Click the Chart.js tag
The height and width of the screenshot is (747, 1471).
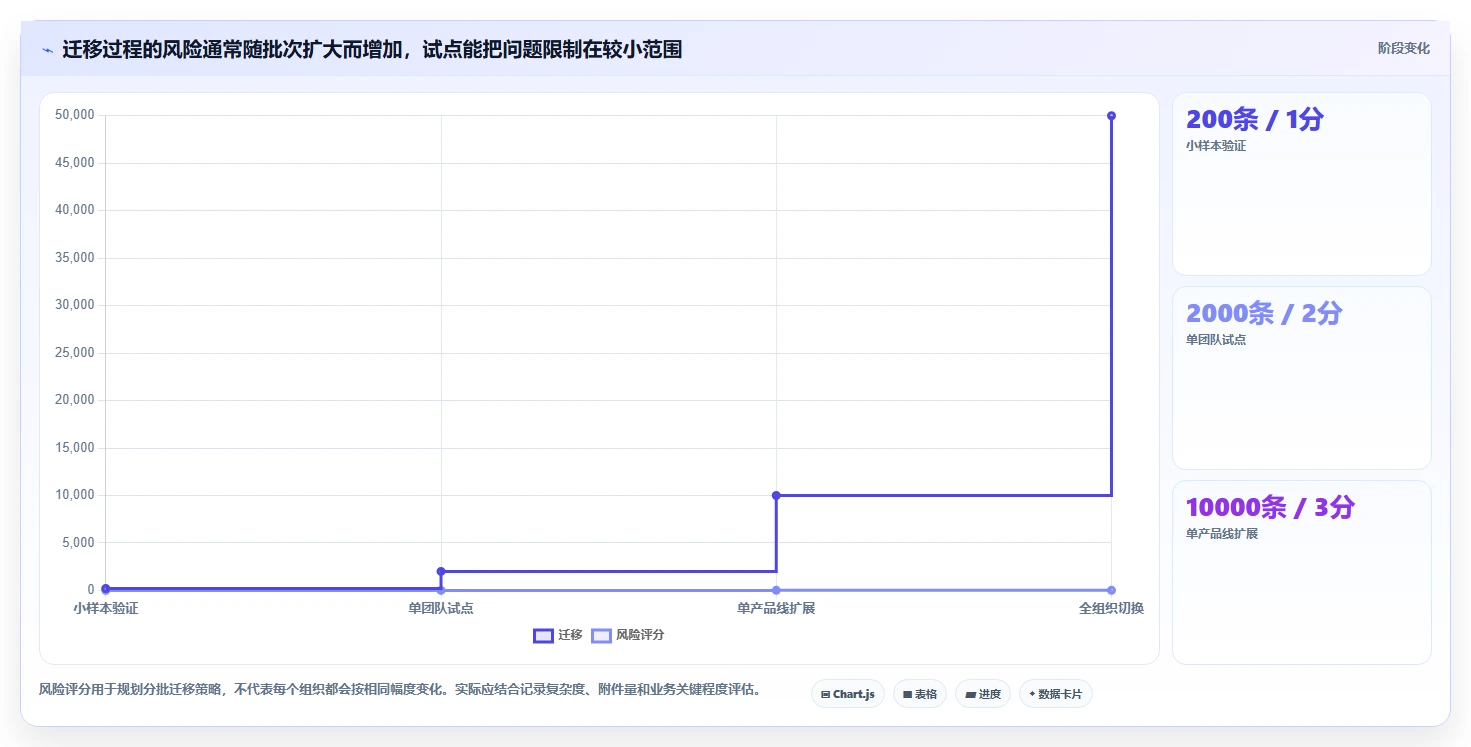[847, 694]
